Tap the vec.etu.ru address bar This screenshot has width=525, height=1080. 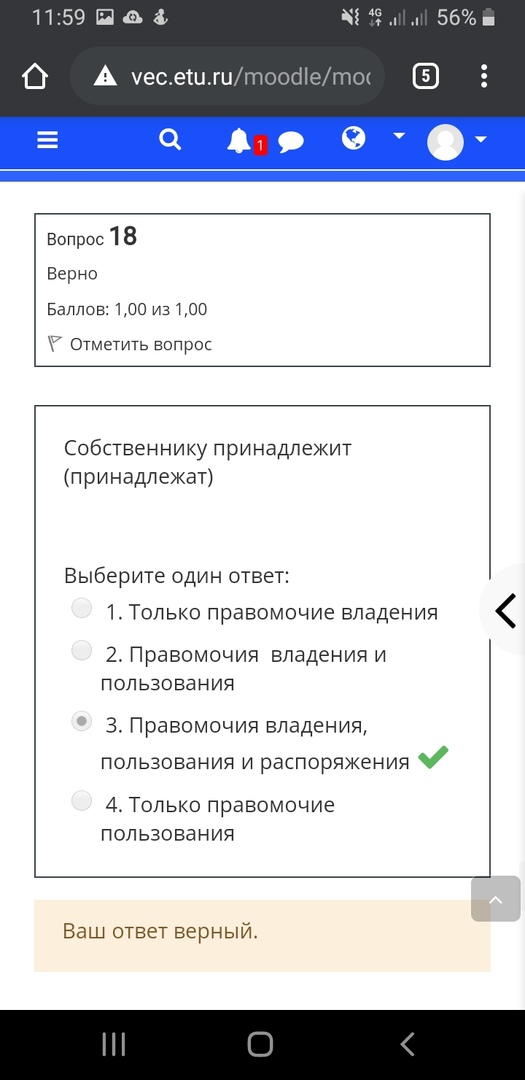227,76
